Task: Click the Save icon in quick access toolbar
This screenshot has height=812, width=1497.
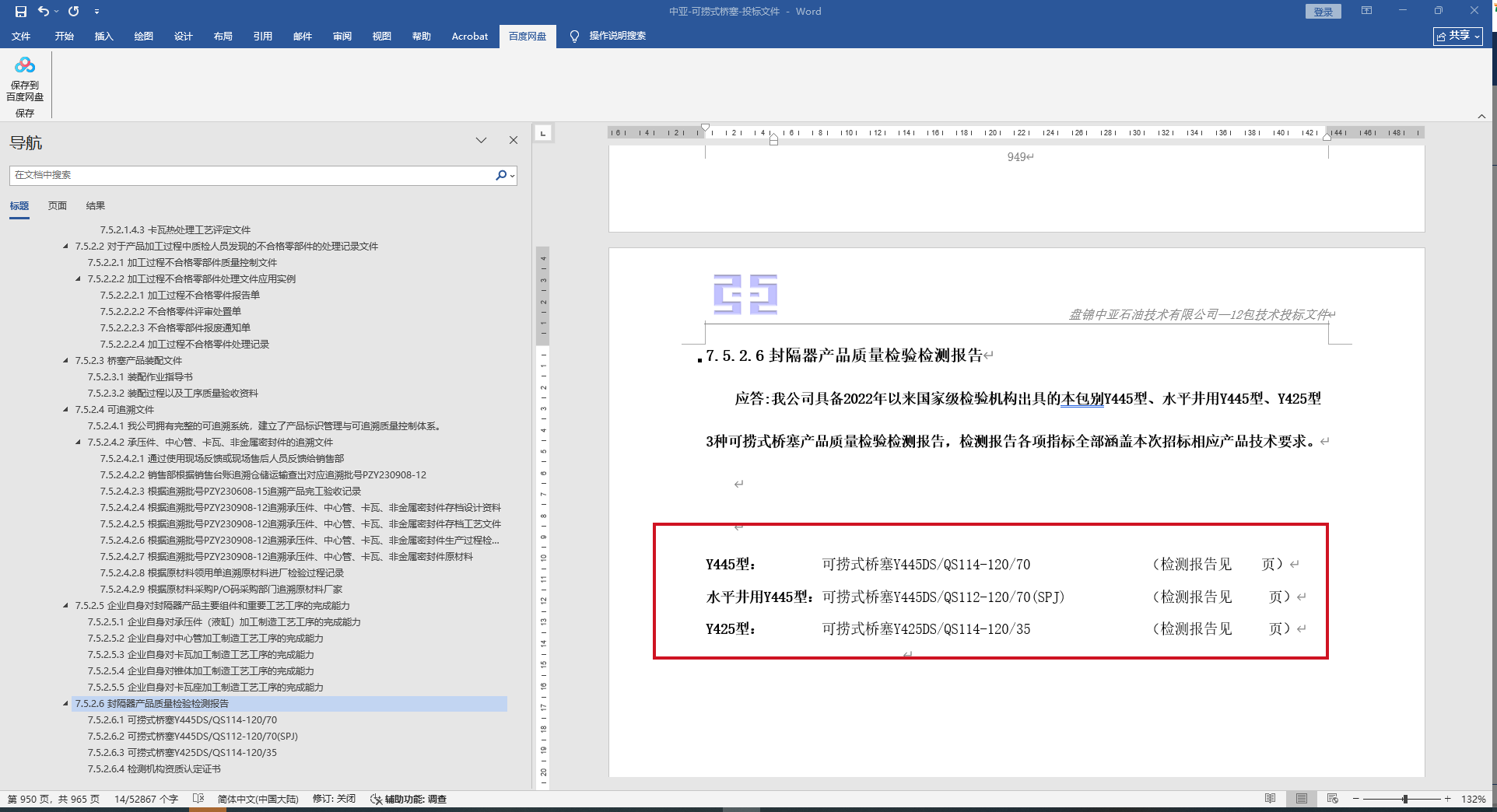Action: tap(20, 12)
